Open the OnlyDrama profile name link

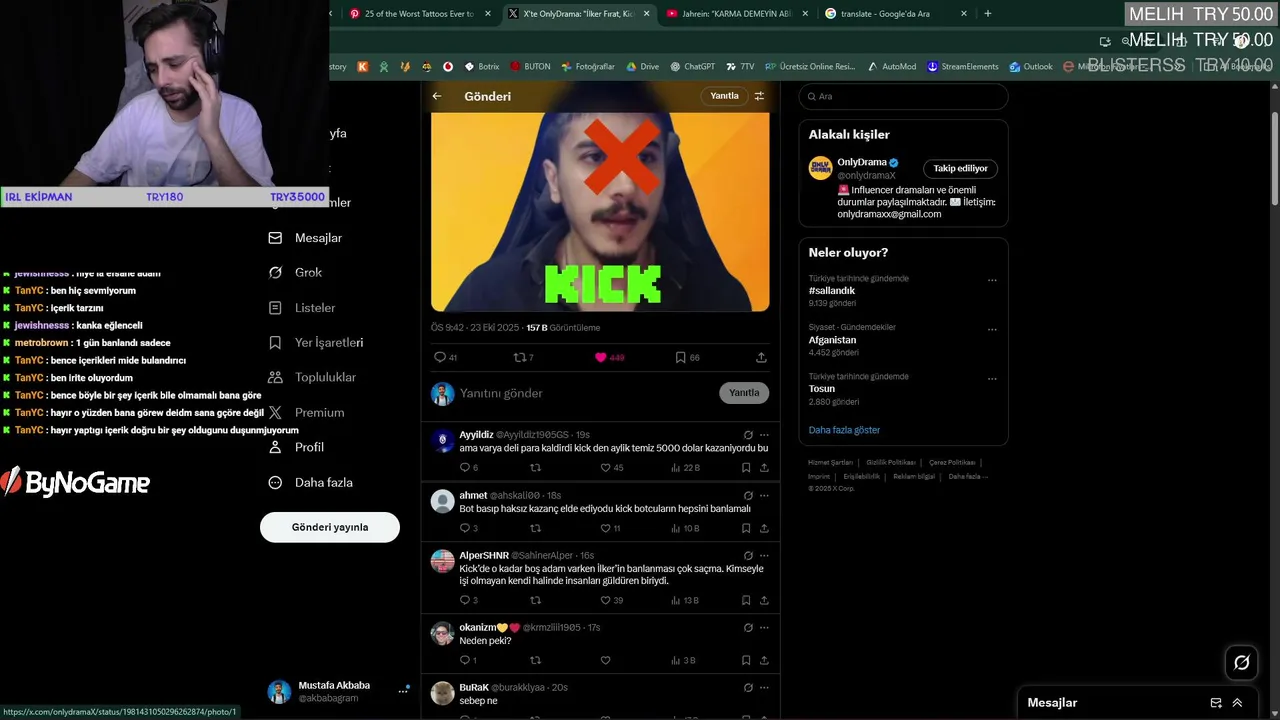pos(862,162)
